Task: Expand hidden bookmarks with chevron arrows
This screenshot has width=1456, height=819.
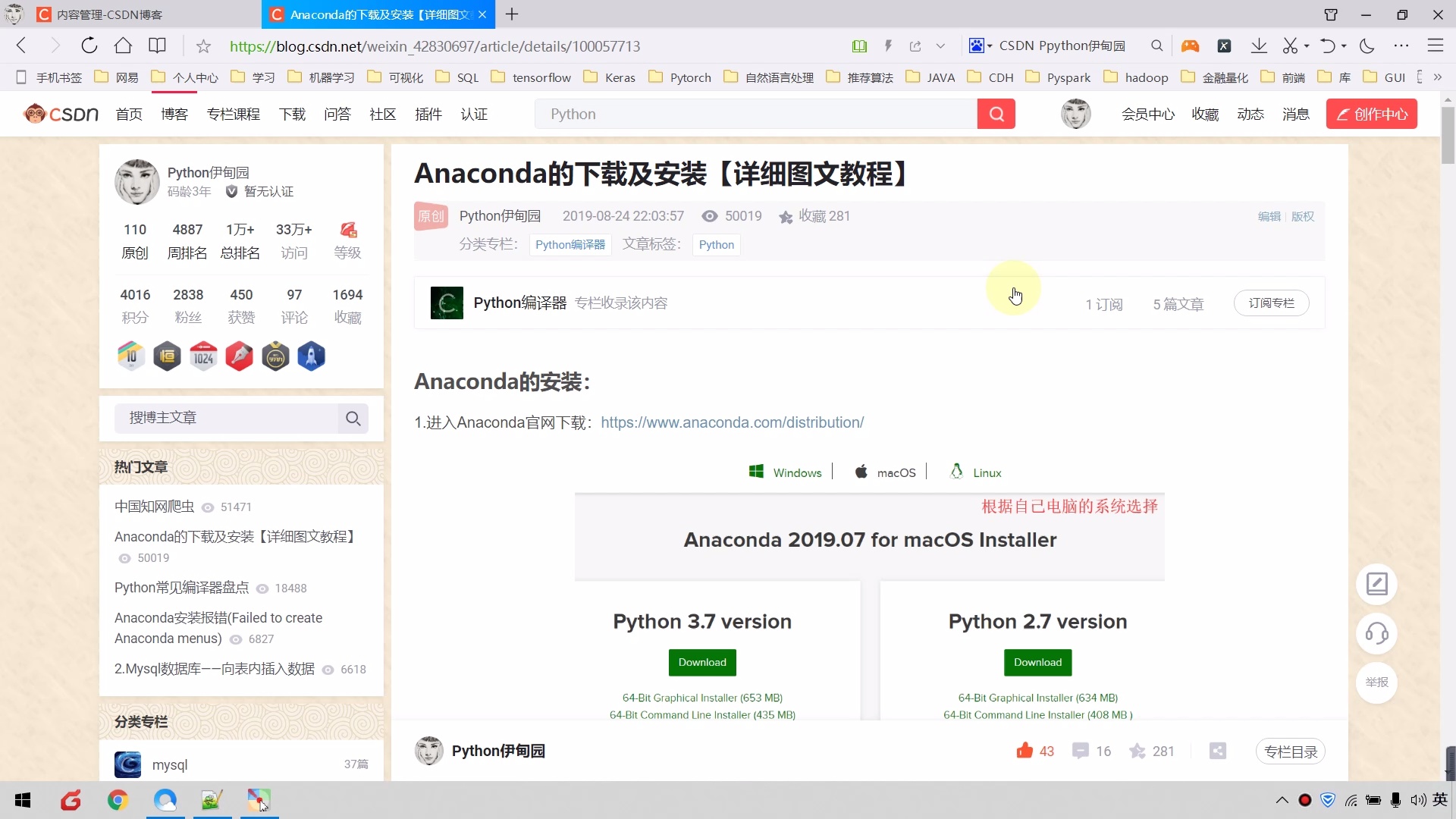Action: coord(1437,77)
